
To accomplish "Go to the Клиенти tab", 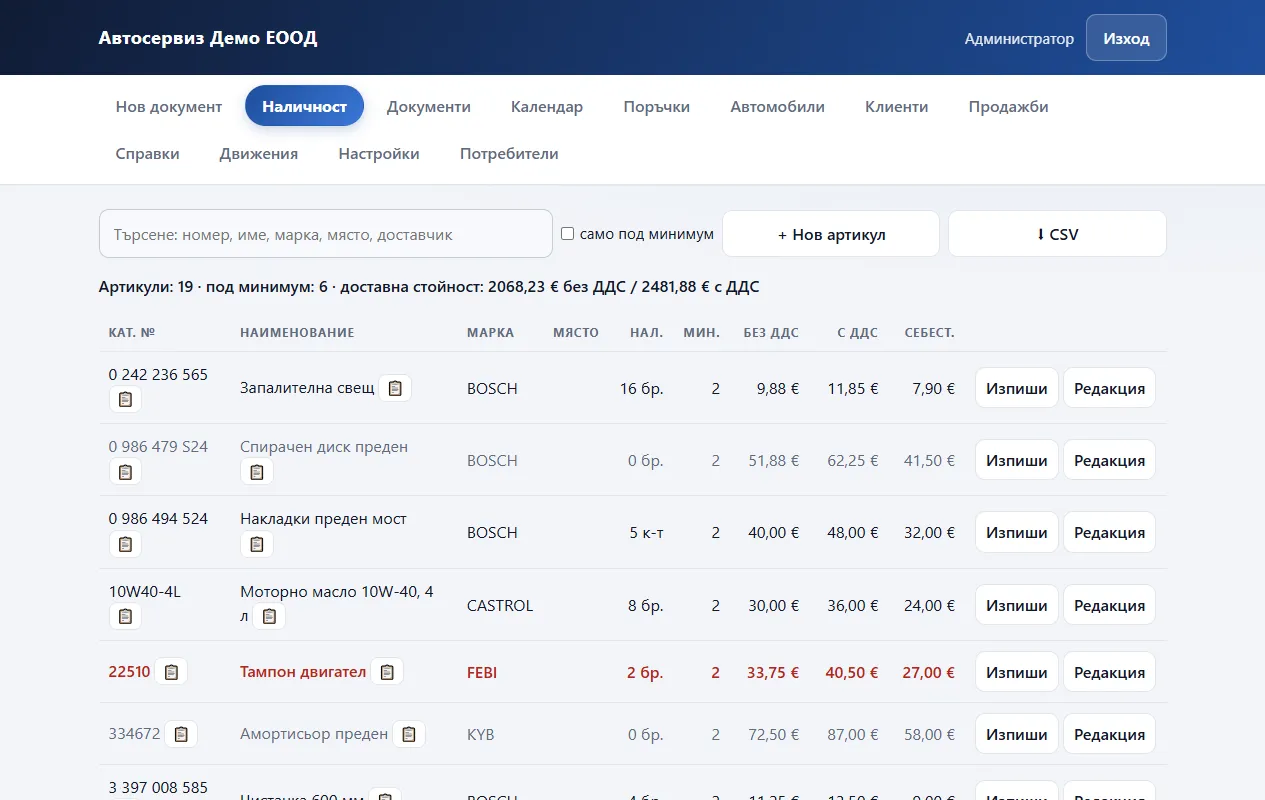I will click(x=897, y=106).
